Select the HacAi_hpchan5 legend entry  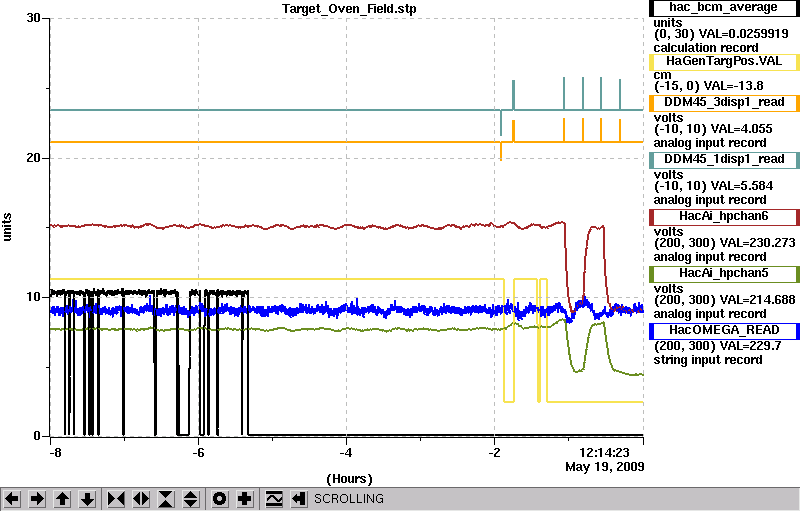[x=723, y=274]
